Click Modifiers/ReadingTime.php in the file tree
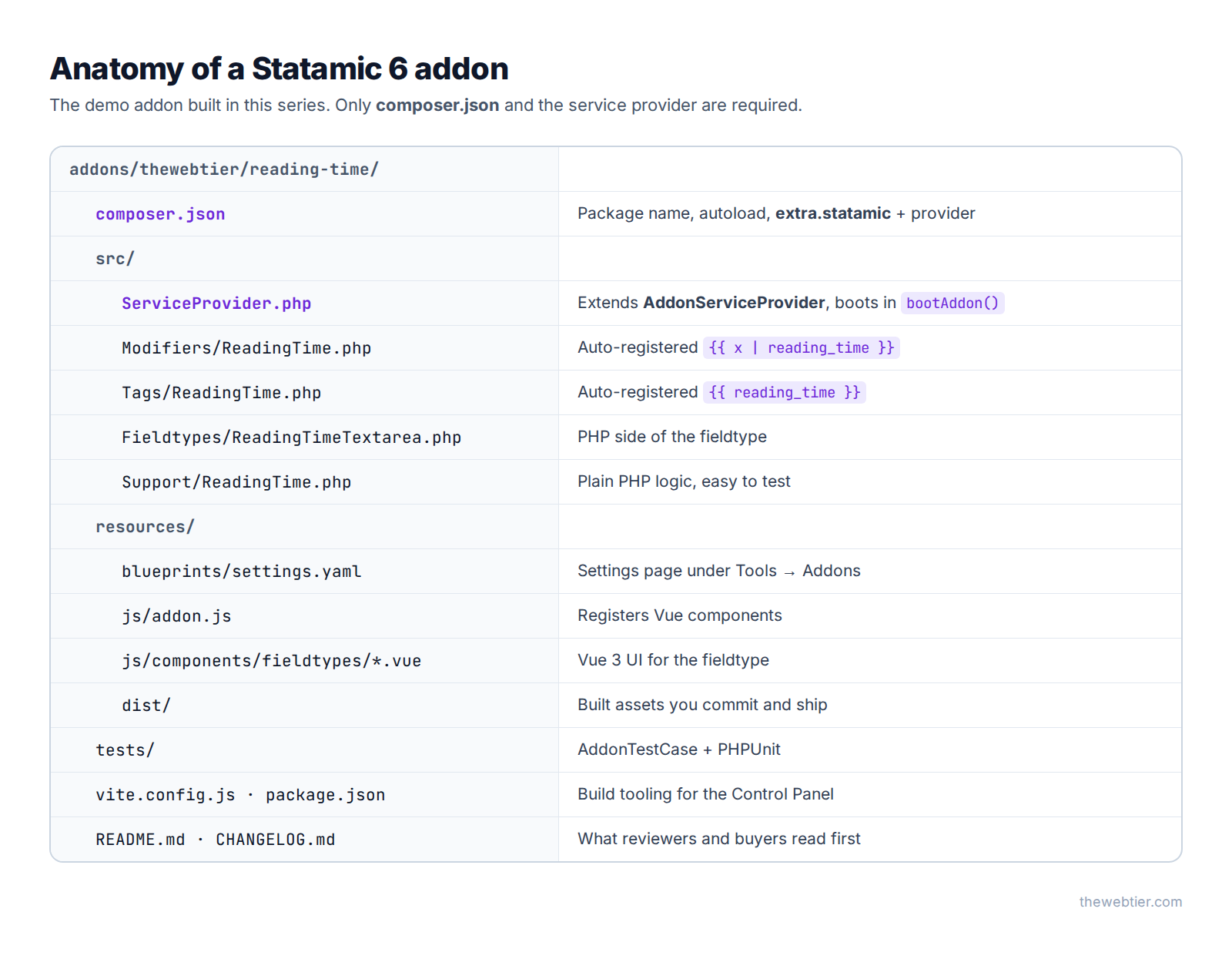 point(246,348)
